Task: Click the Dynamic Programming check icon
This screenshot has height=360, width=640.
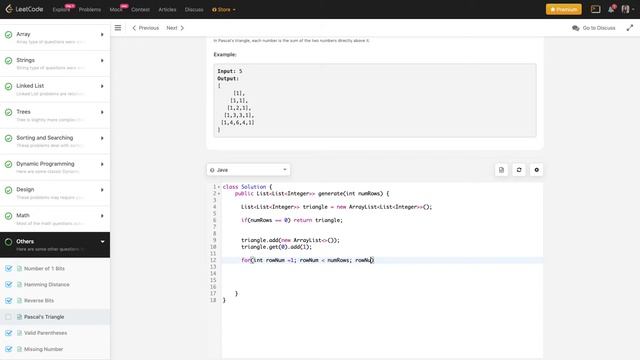Action: point(8,164)
